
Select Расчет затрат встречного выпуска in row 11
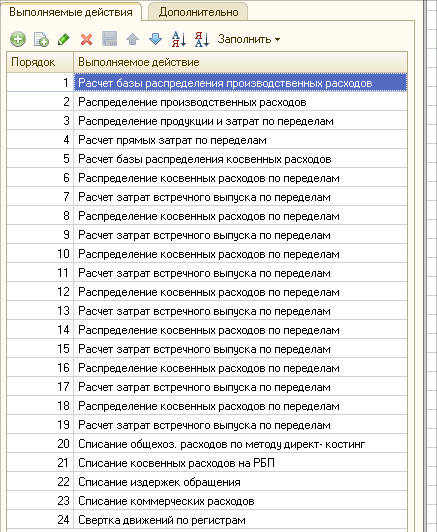pyautogui.click(x=241, y=273)
